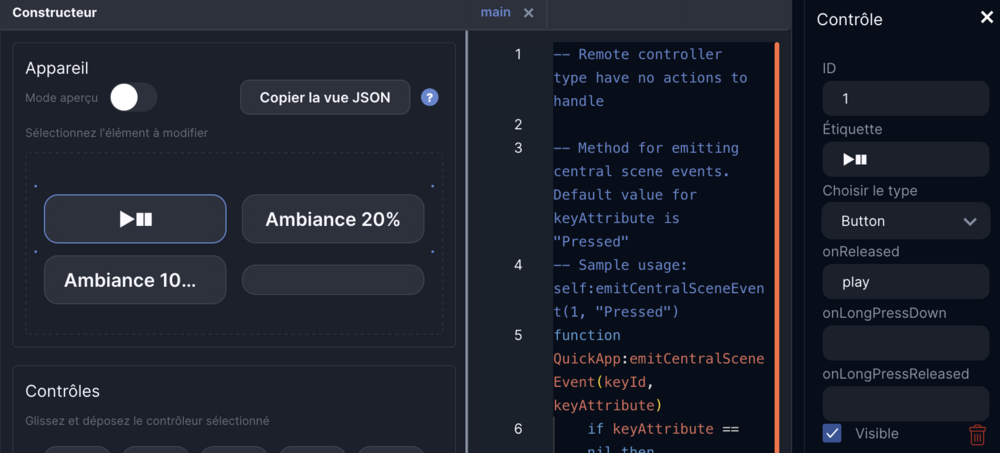Click the ID input field
1000x453 pixels.
pyautogui.click(x=905, y=99)
